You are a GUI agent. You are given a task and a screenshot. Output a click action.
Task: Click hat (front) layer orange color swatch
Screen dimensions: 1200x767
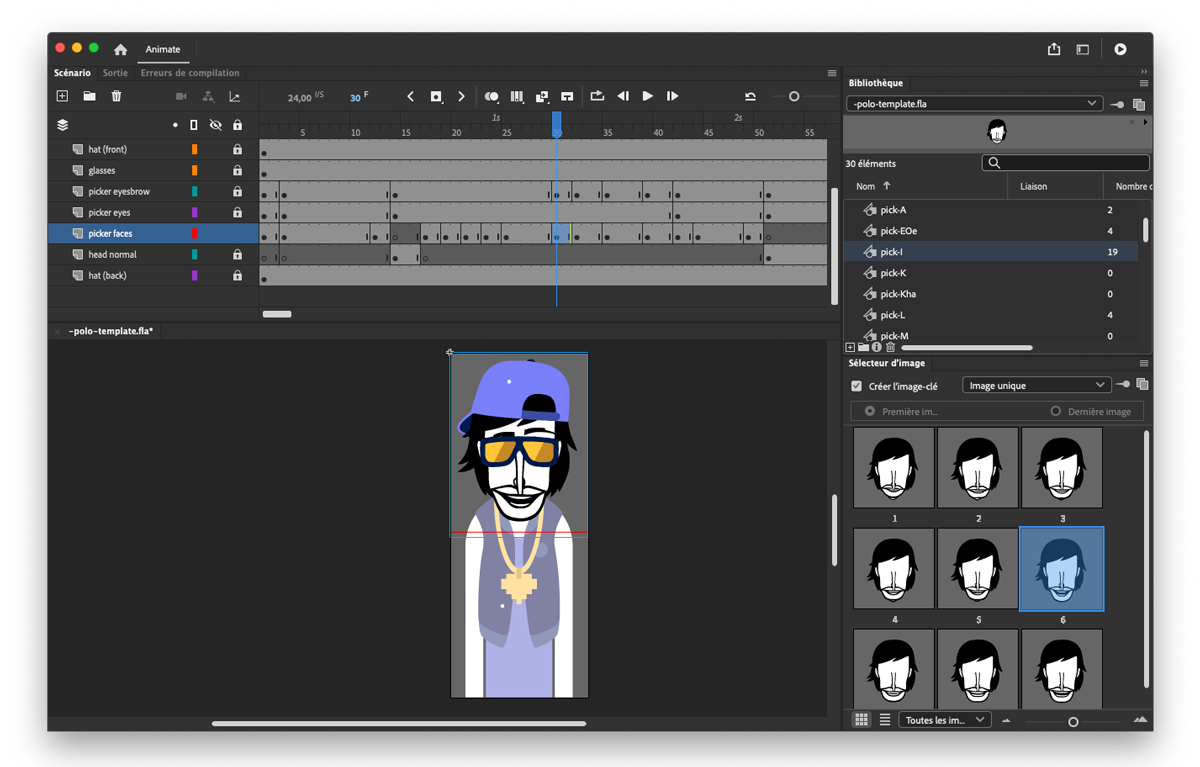pyautogui.click(x=195, y=149)
